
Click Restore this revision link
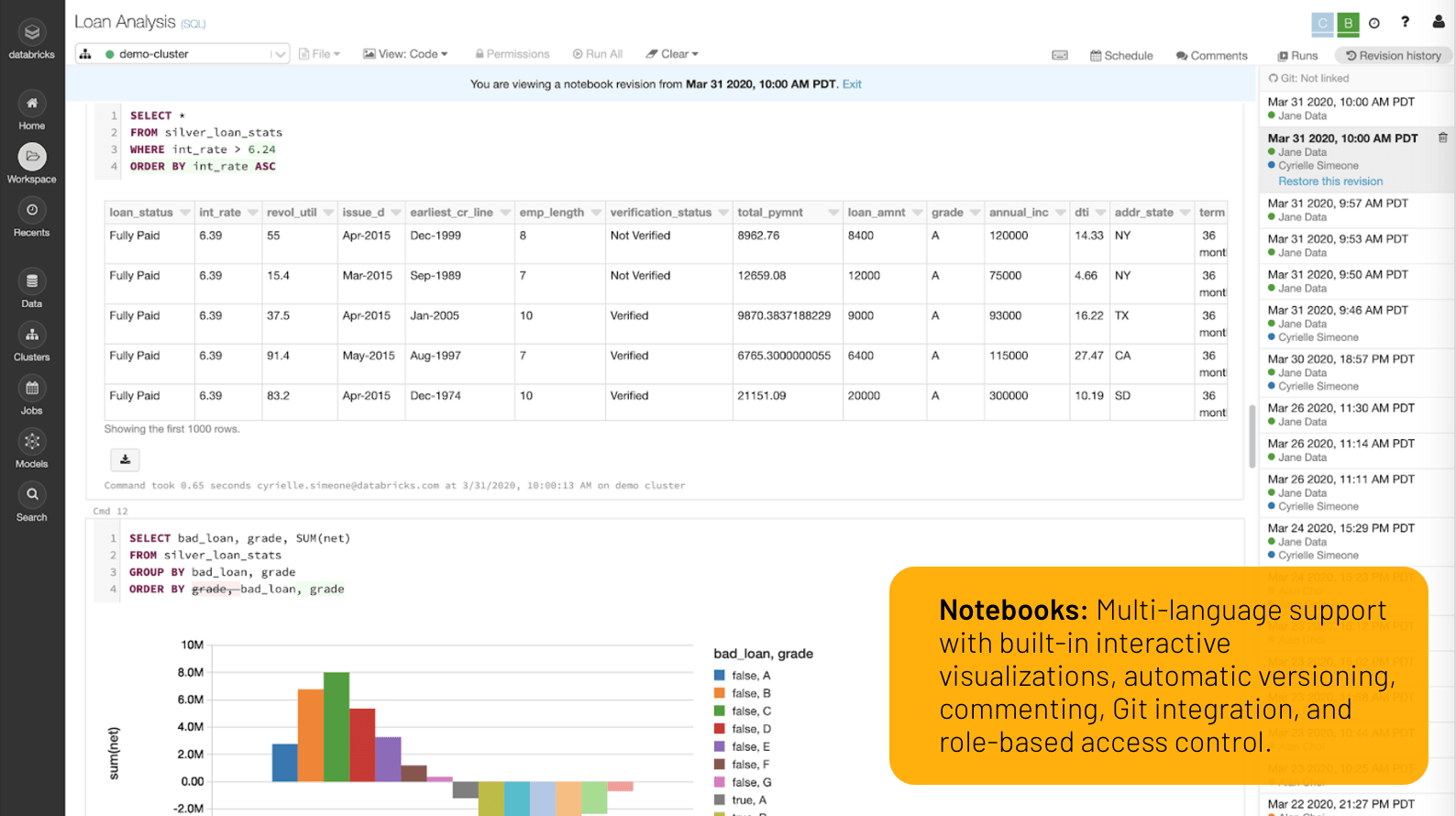1330,182
